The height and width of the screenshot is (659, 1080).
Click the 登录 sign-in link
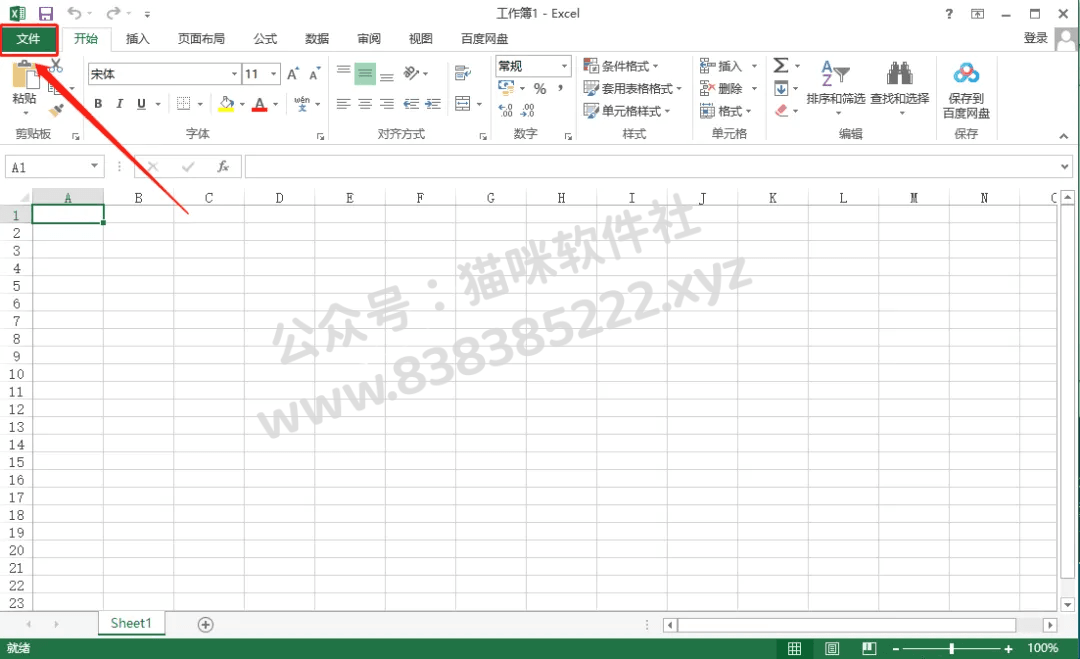(1035, 38)
